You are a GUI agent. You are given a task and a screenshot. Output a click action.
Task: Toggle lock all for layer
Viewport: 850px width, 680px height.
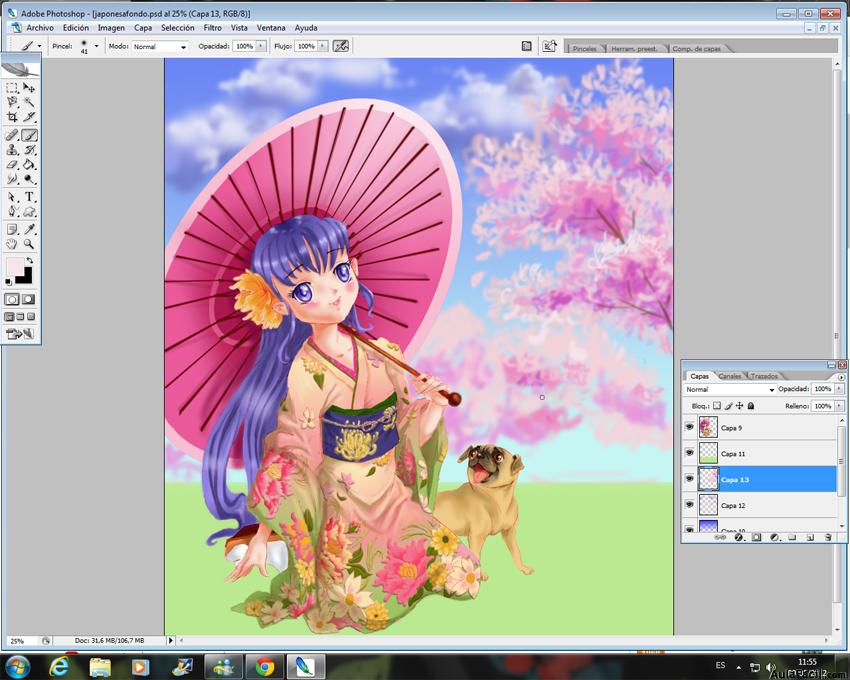751,406
